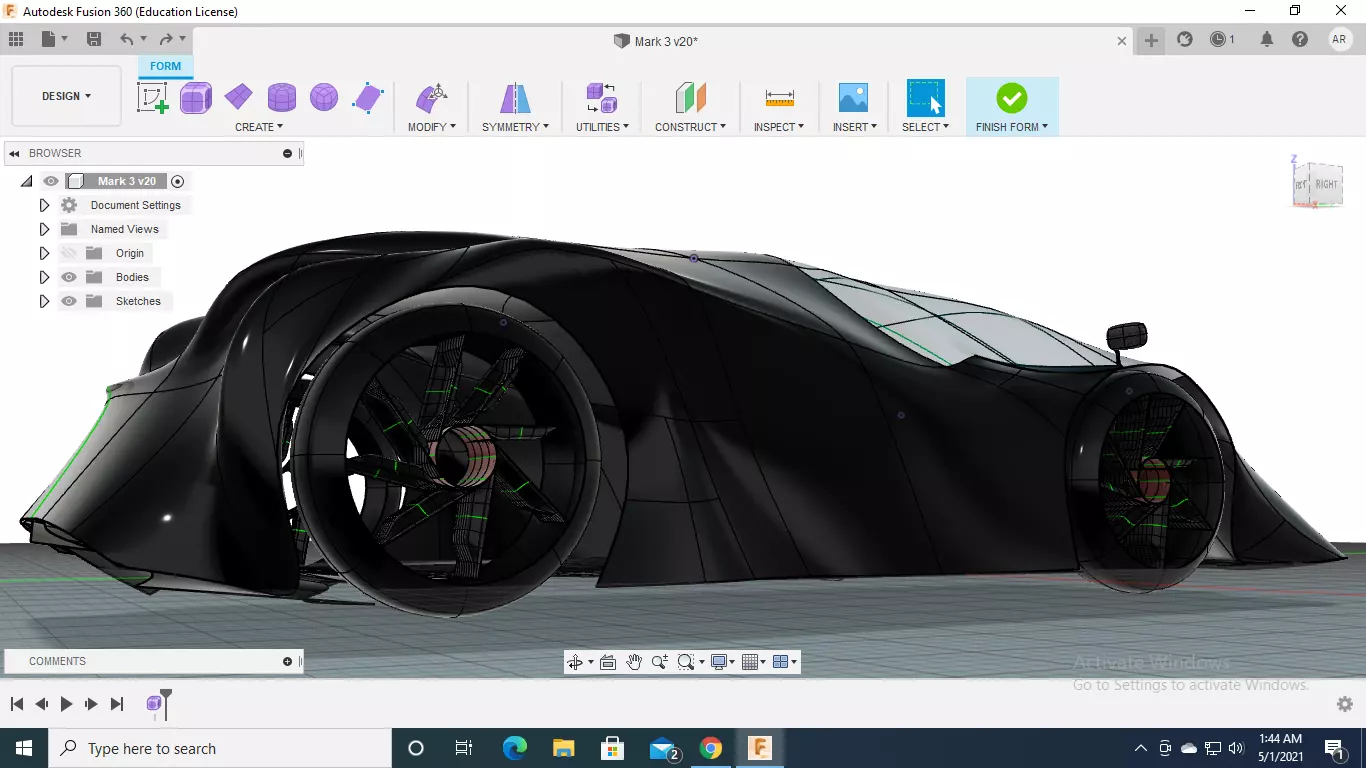This screenshot has height=768, width=1366.
Task: Select the Create Sketch tool
Action: coord(152,98)
